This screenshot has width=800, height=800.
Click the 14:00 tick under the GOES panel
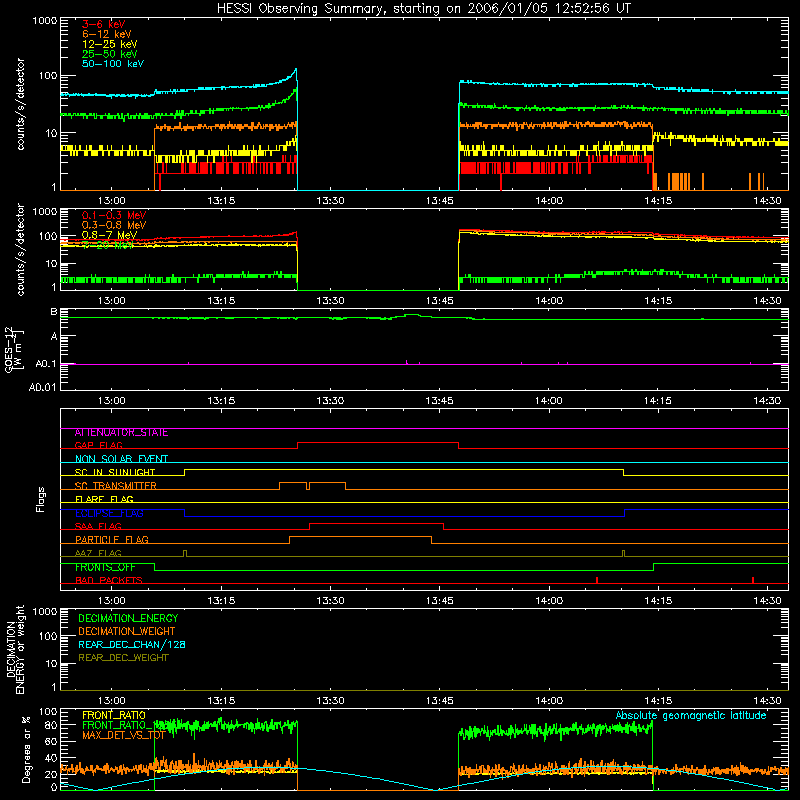click(x=548, y=401)
